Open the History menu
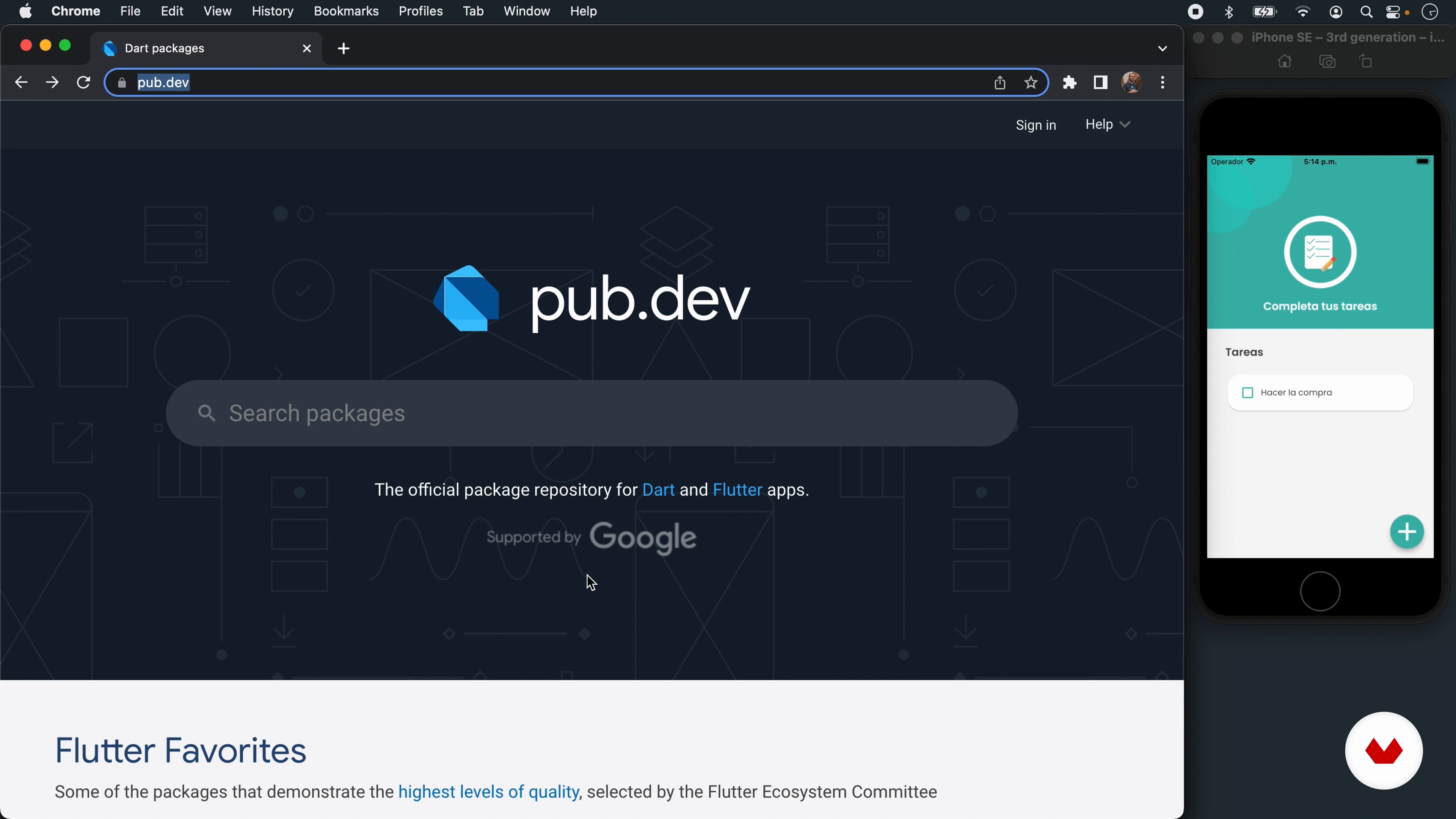 (x=273, y=11)
